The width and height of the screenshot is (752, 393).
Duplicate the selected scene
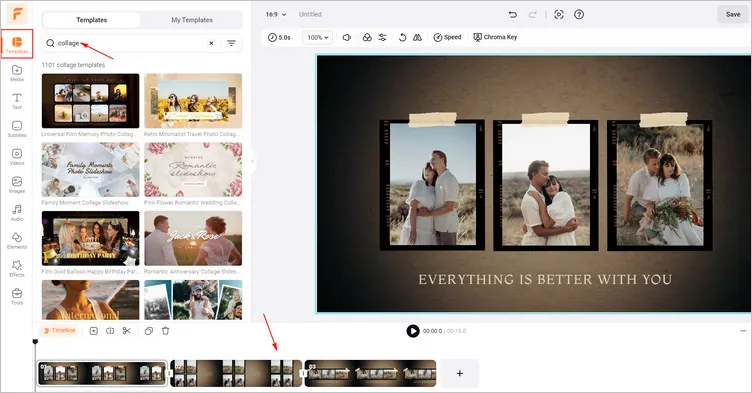pos(149,331)
